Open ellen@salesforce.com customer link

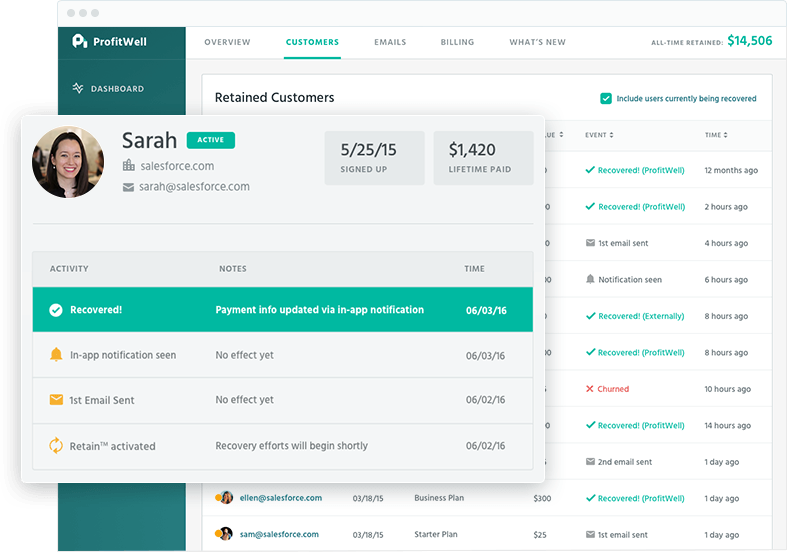point(281,498)
